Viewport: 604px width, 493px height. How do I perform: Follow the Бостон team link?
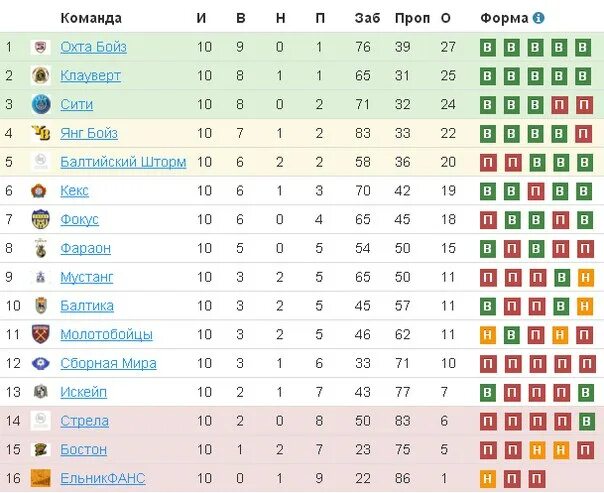(x=84, y=449)
